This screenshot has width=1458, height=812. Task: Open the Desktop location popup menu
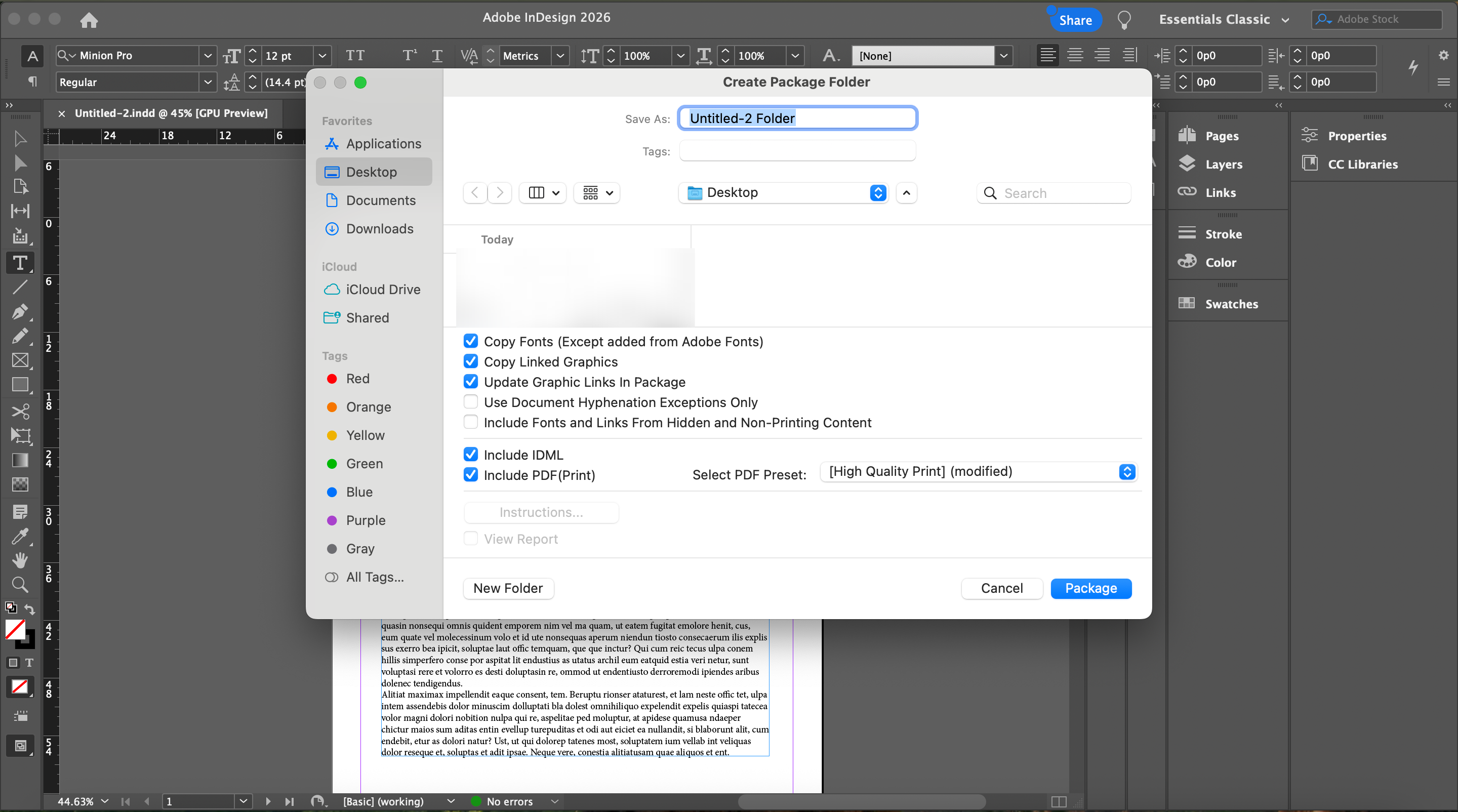783,193
